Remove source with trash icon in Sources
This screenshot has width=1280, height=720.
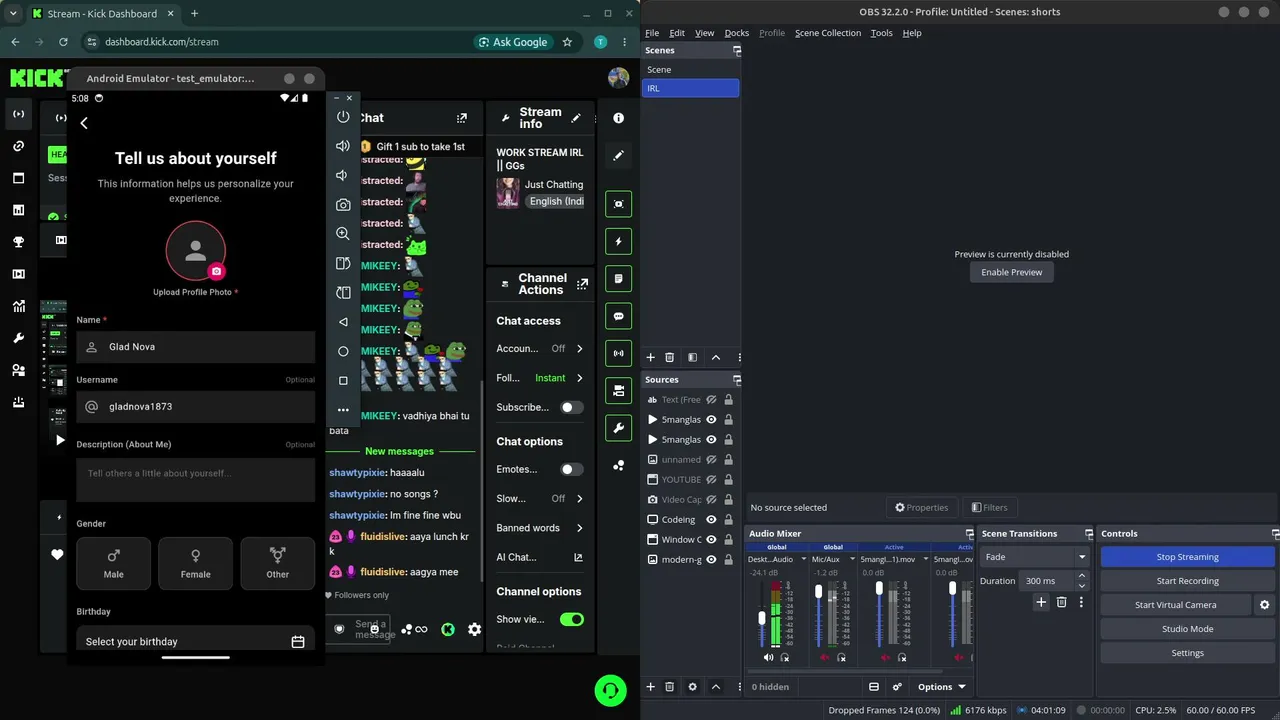click(x=670, y=687)
